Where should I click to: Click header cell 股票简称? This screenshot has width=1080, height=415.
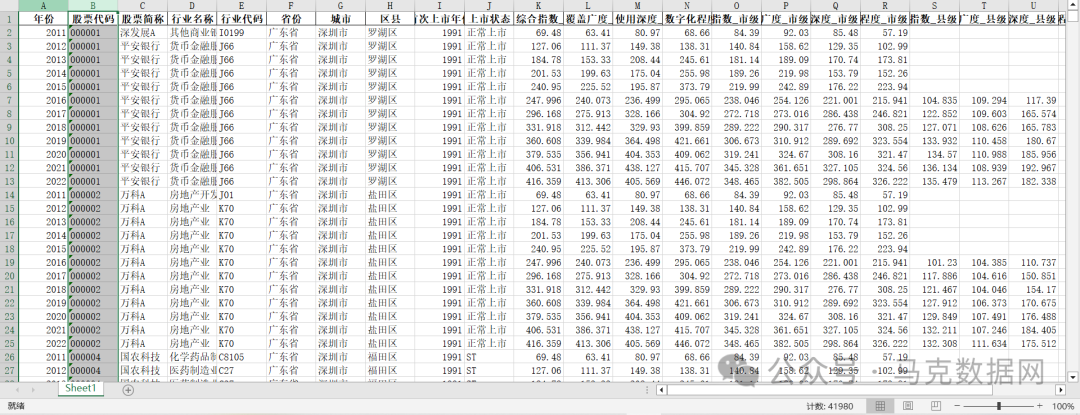[143, 18]
